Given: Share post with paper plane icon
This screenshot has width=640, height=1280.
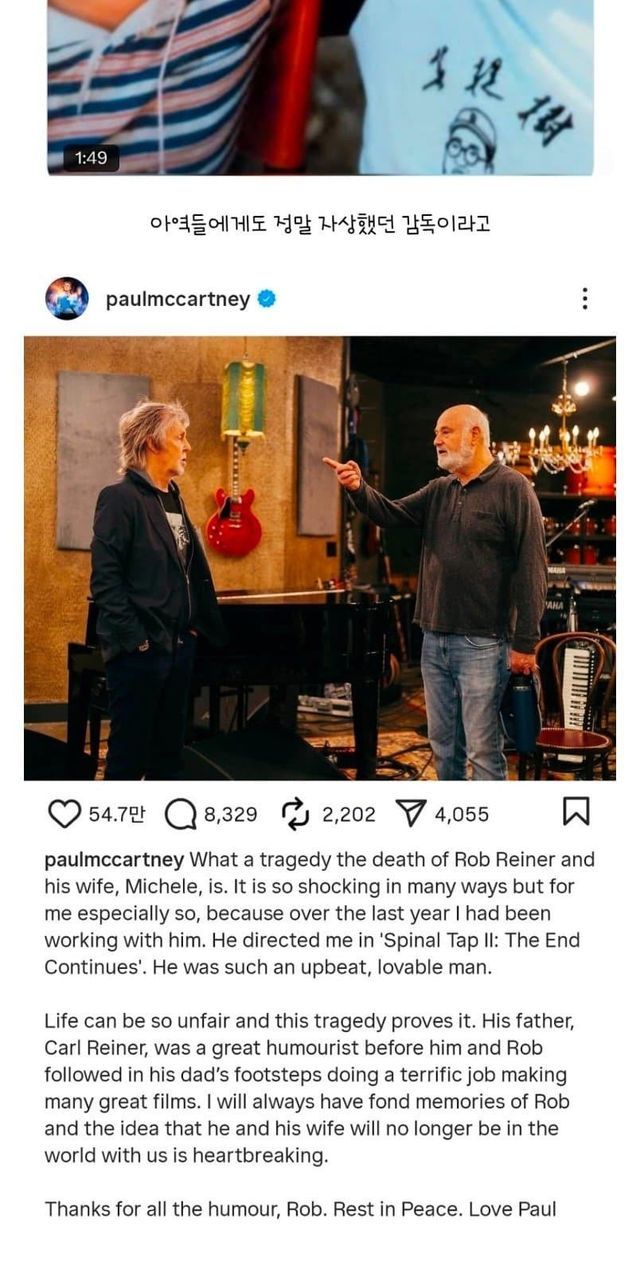Looking at the screenshot, I should coord(411,814).
